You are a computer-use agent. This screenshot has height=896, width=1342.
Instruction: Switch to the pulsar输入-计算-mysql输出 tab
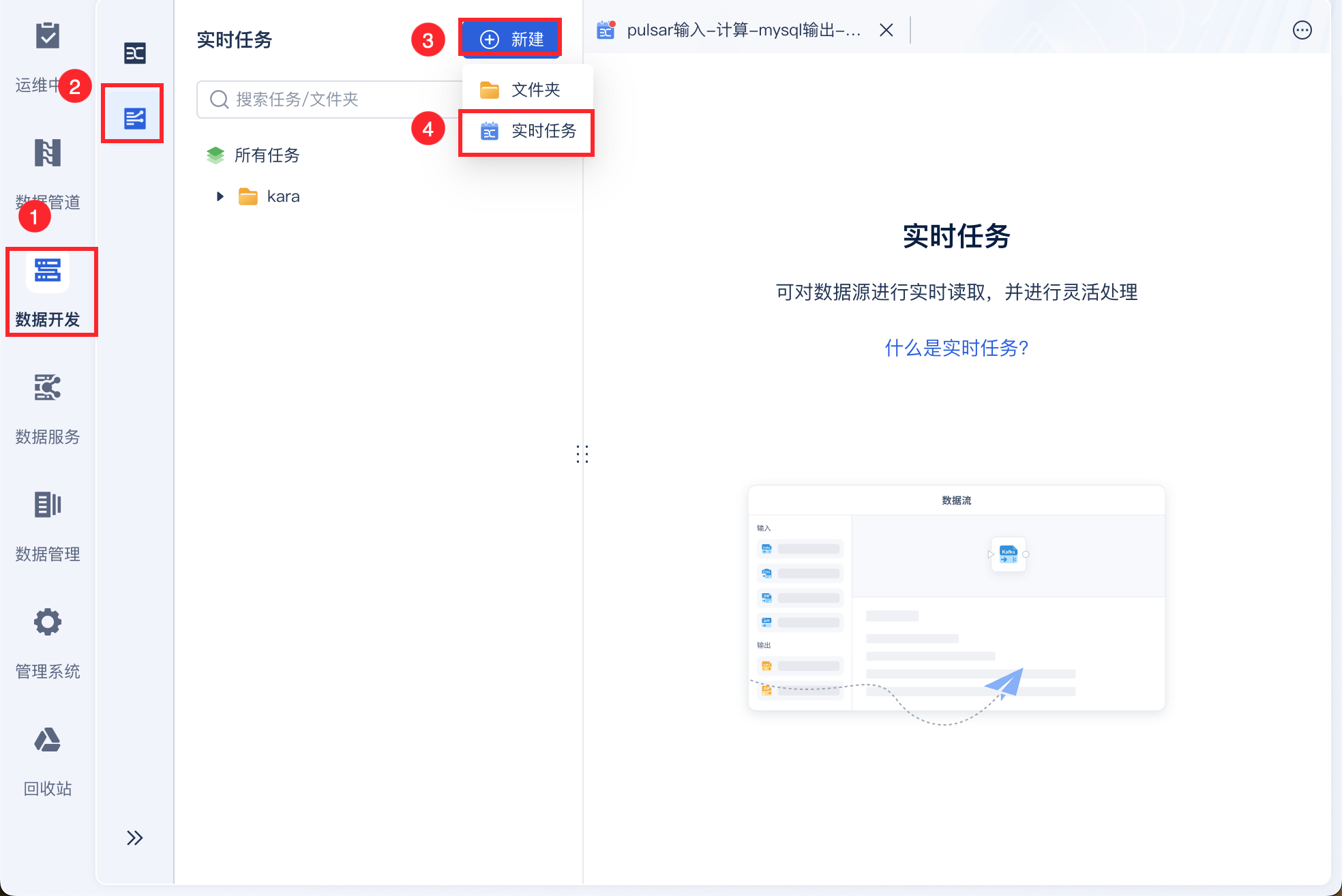[x=742, y=30]
